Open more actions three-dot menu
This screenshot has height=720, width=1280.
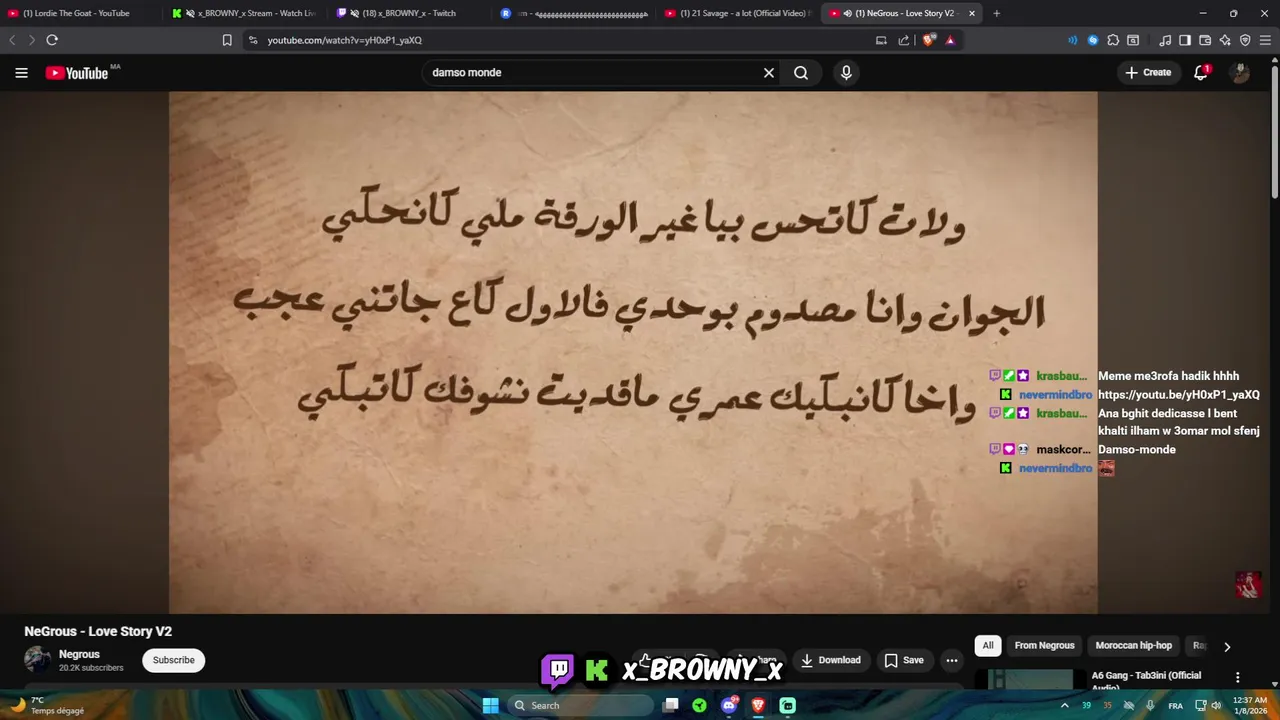pos(952,660)
